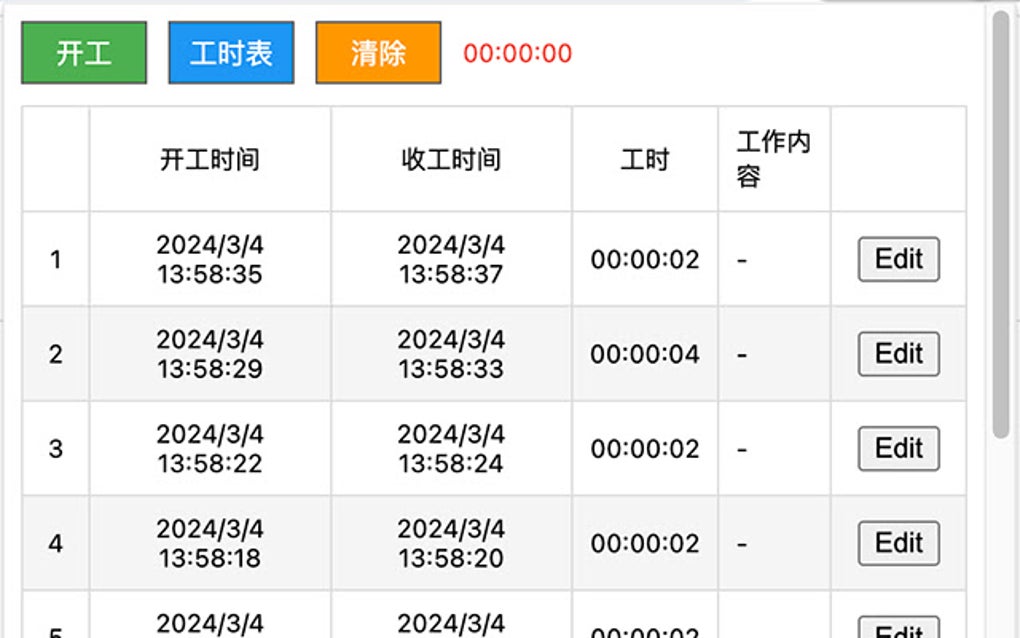The width and height of the screenshot is (1020, 638).
Task: Click row 2 duration 00:00:04
Action: [x=645, y=354]
